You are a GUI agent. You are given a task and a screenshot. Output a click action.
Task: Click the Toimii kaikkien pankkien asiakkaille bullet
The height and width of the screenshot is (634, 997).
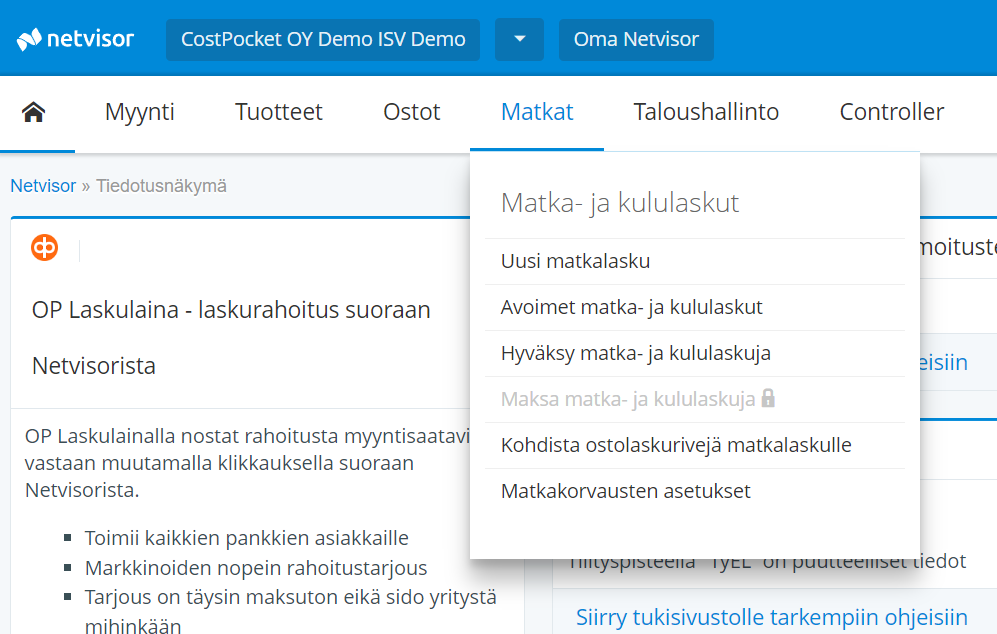[246, 538]
